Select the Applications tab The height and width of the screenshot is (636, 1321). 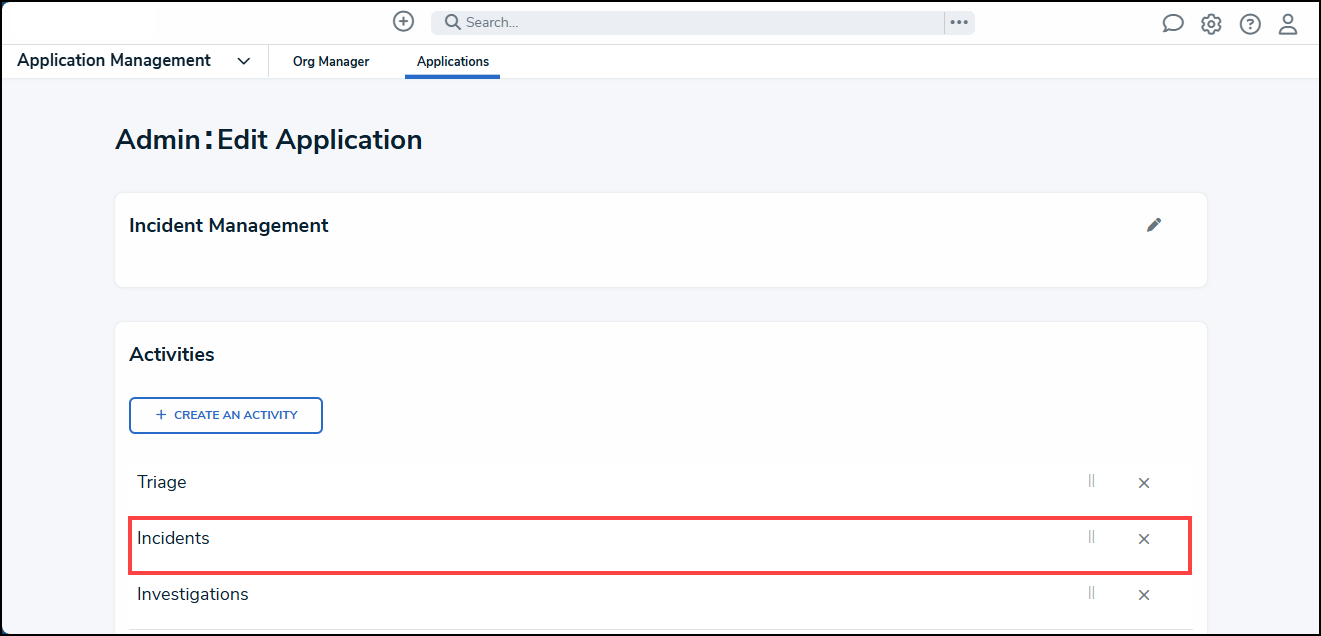453,62
